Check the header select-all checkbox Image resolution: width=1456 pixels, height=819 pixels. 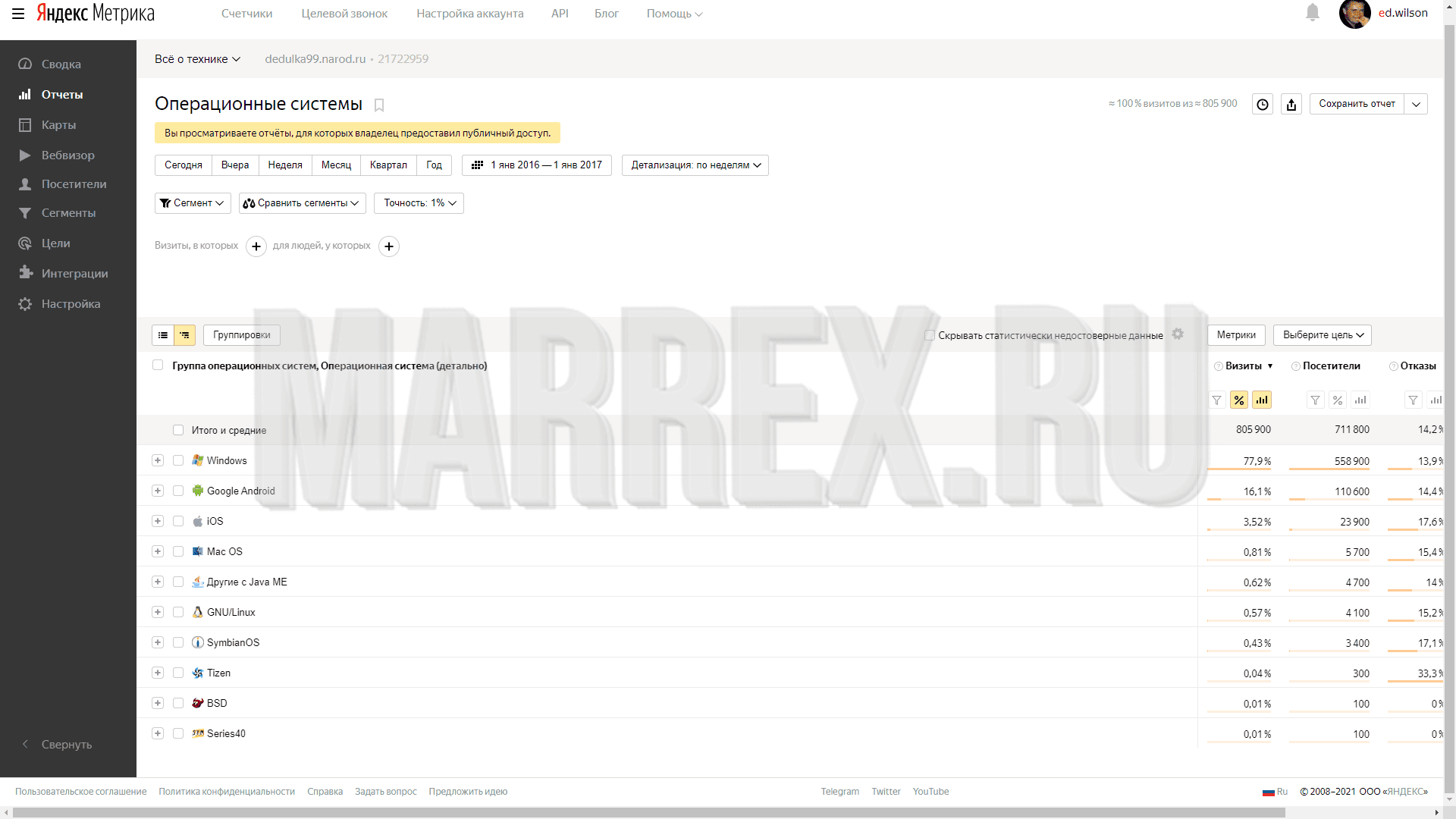[158, 365]
